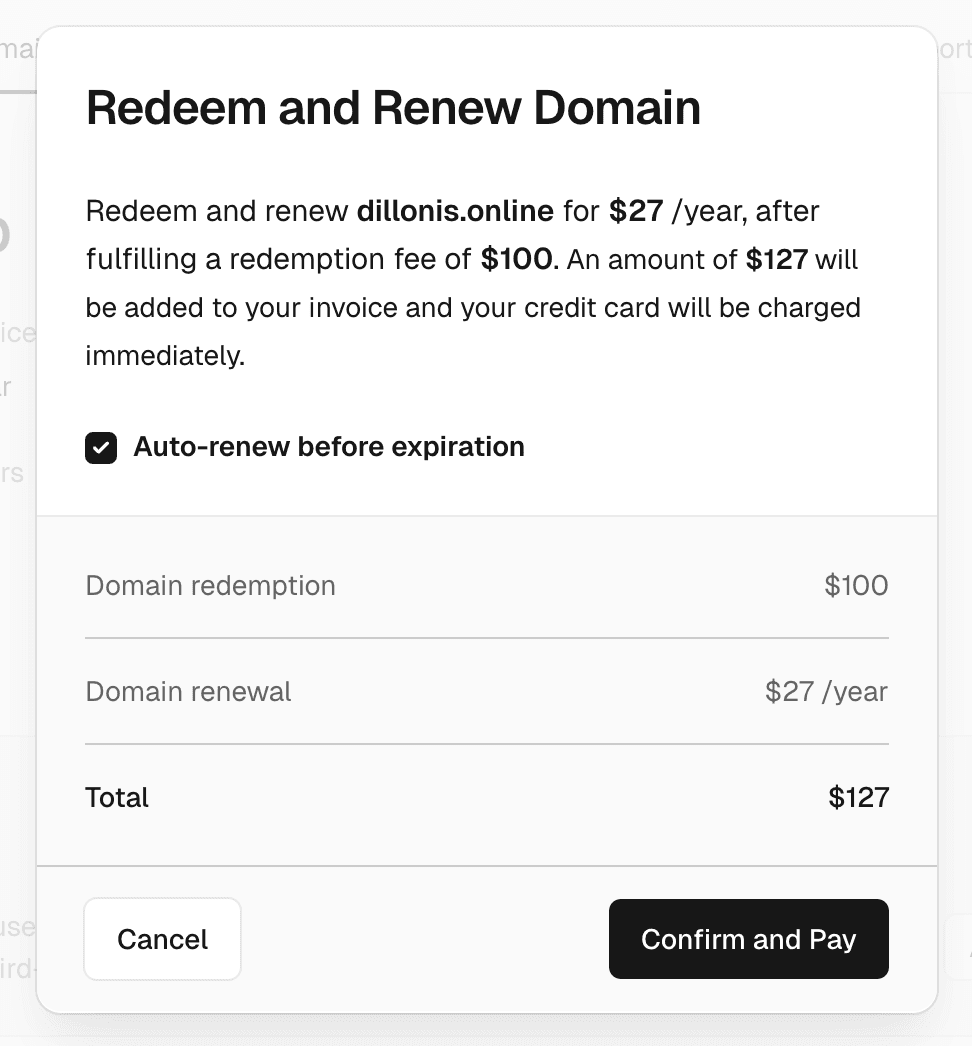Screen dimensions: 972x1046
Task: Enable the Auto-renew before expiration checkbox
Action: 100,448
